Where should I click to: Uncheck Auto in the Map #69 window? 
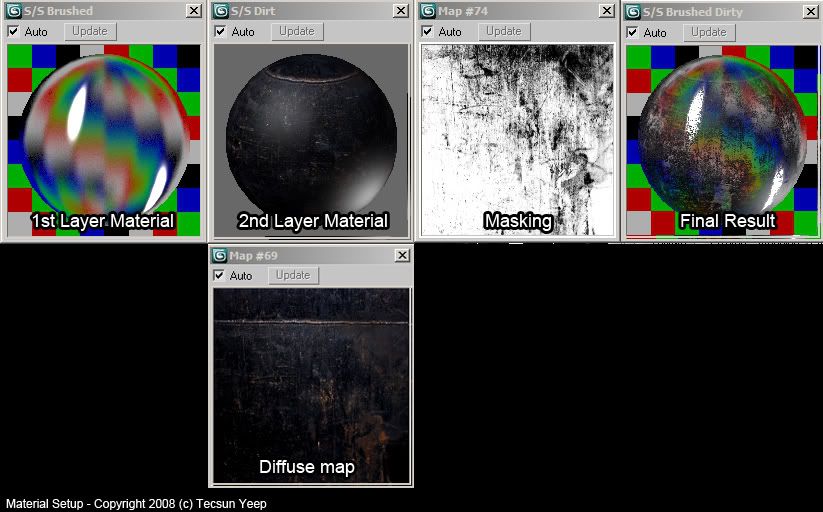[x=220, y=275]
